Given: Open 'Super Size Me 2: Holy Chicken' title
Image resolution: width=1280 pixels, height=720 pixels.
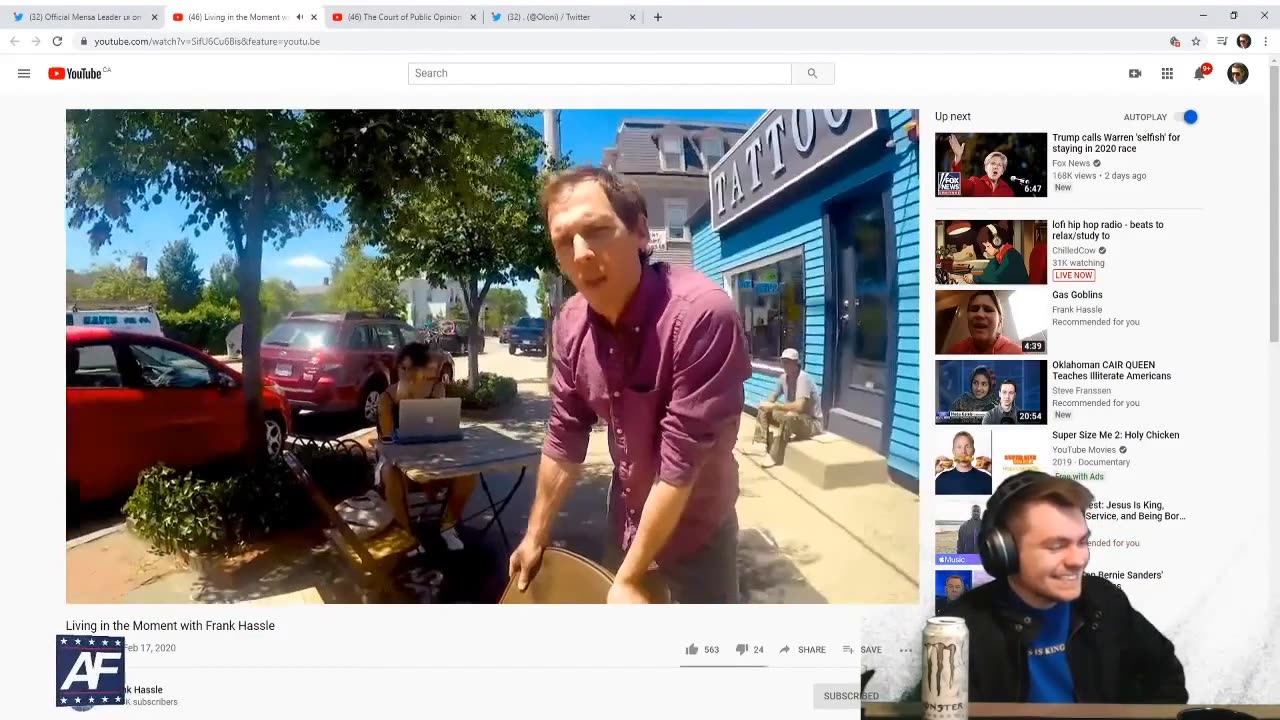Looking at the screenshot, I should [1115, 435].
